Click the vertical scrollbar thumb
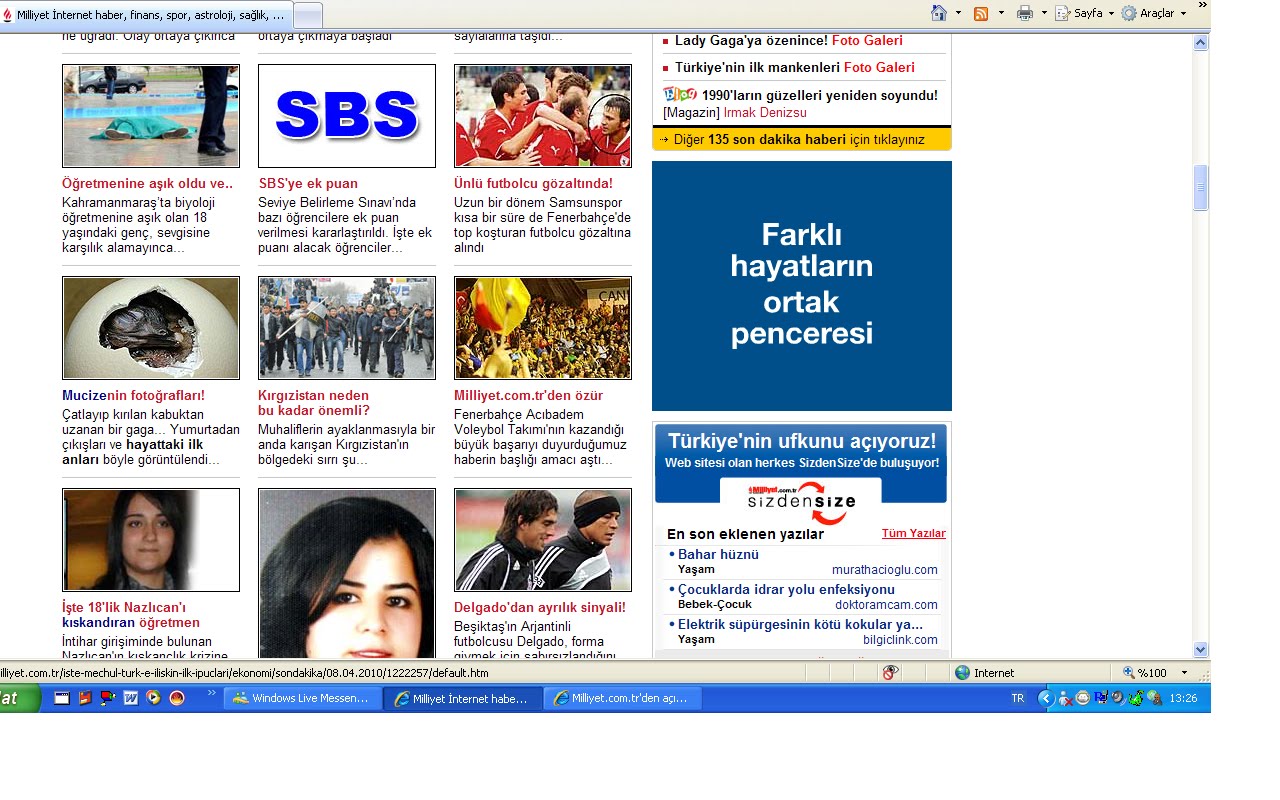The height and width of the screenshot is (800, 1280). click(1201, 188)
